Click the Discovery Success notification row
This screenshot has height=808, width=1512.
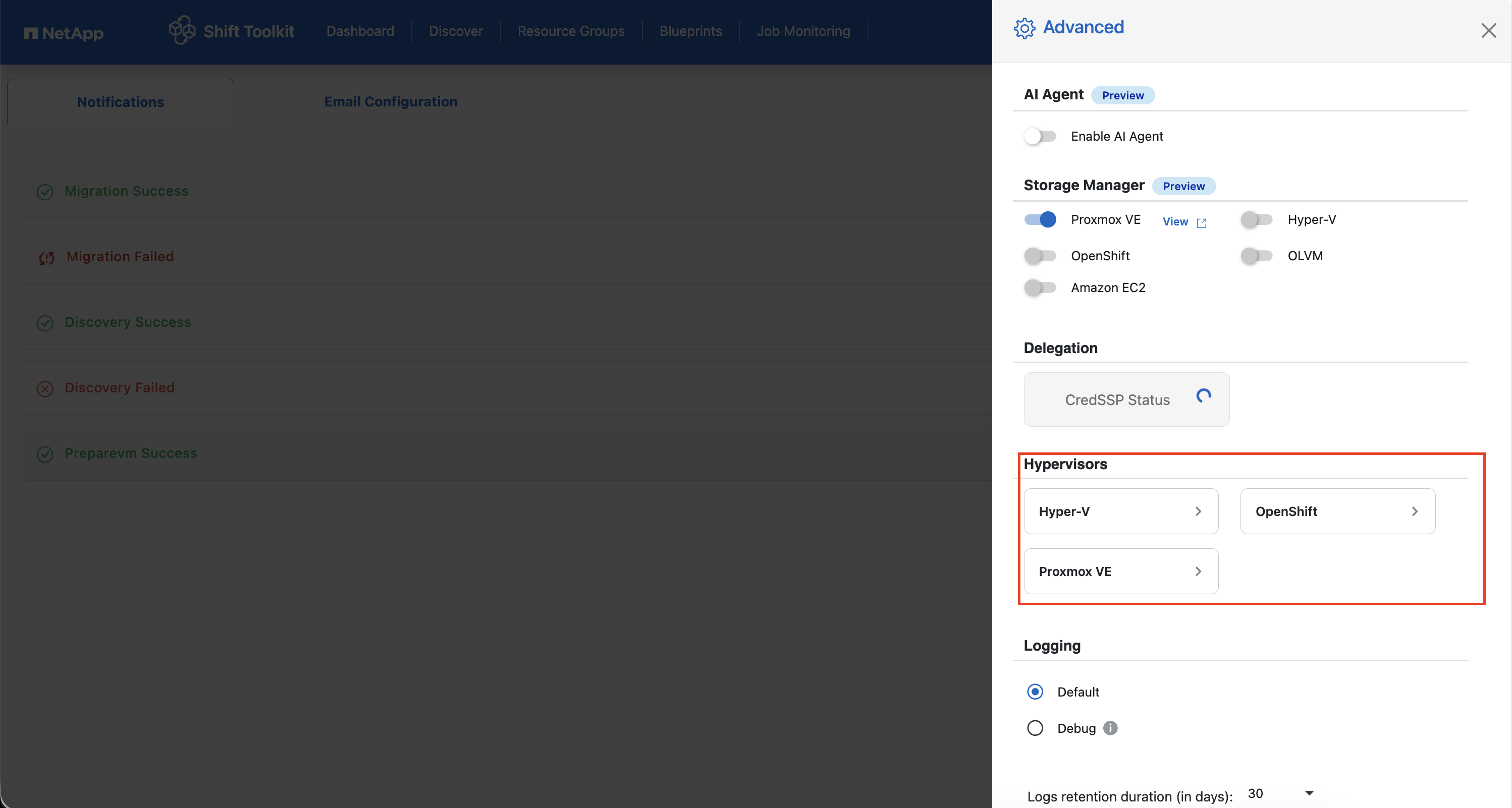tap(507, 322)
